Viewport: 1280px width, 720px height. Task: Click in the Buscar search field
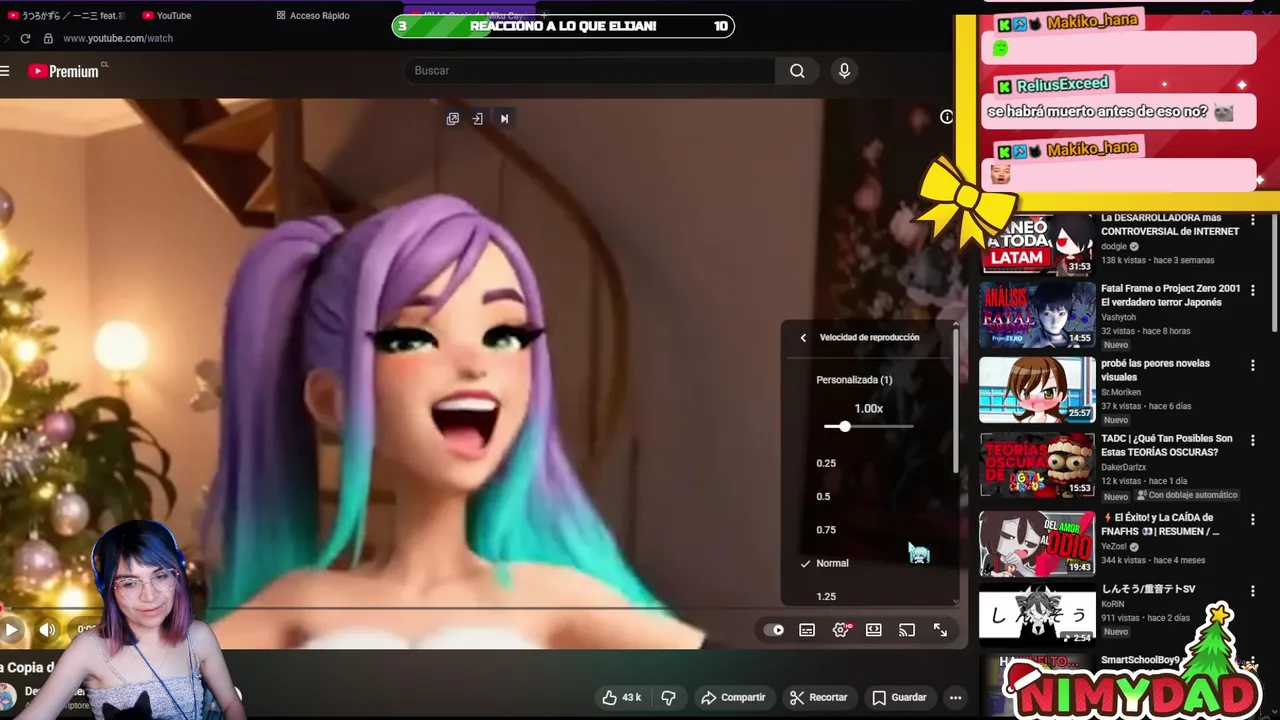point(590,71)
